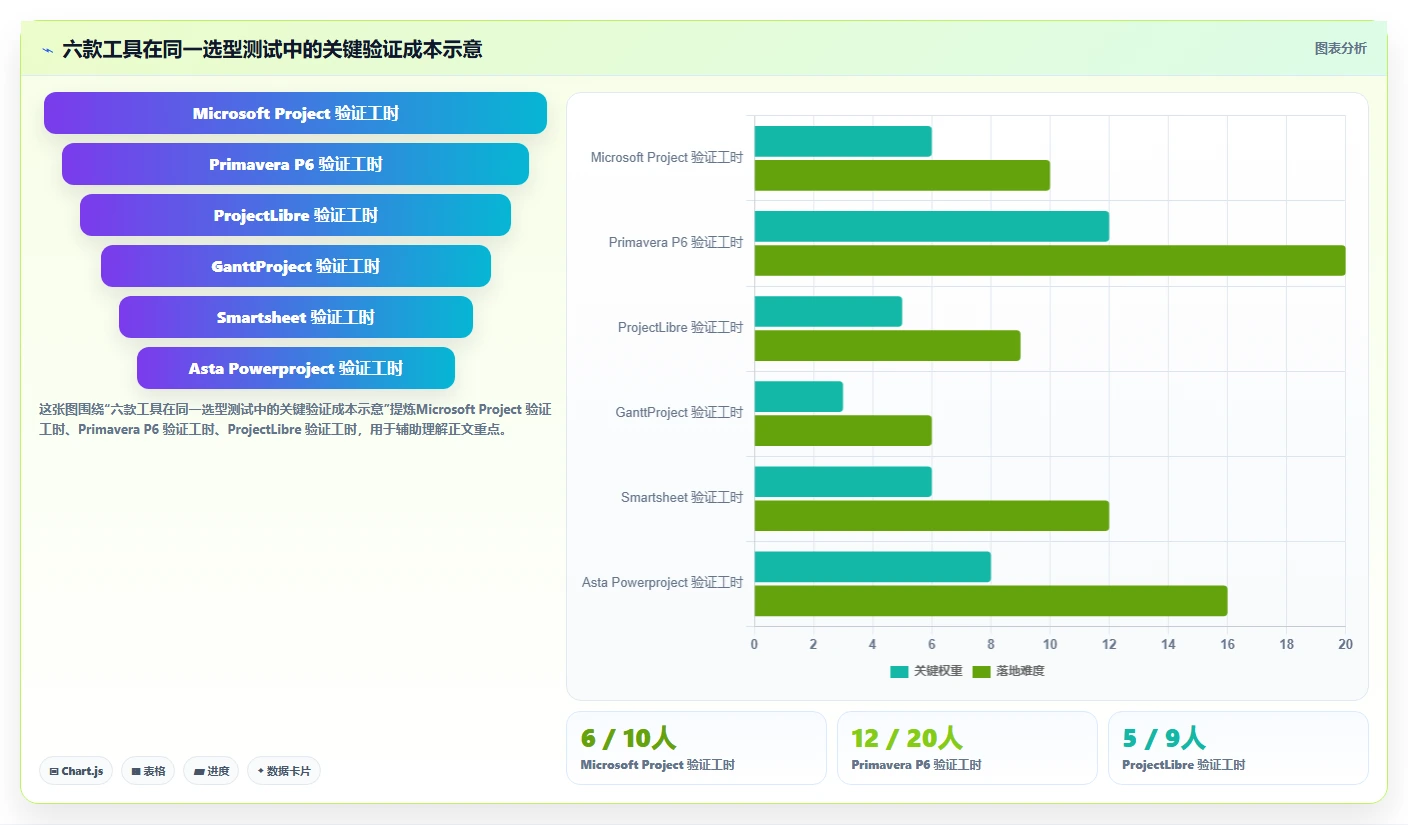This screenshot has height=825, width=1408.
Task: Click ProjectLibre's teal 关键权重 bar
Action: click(828, 311)
